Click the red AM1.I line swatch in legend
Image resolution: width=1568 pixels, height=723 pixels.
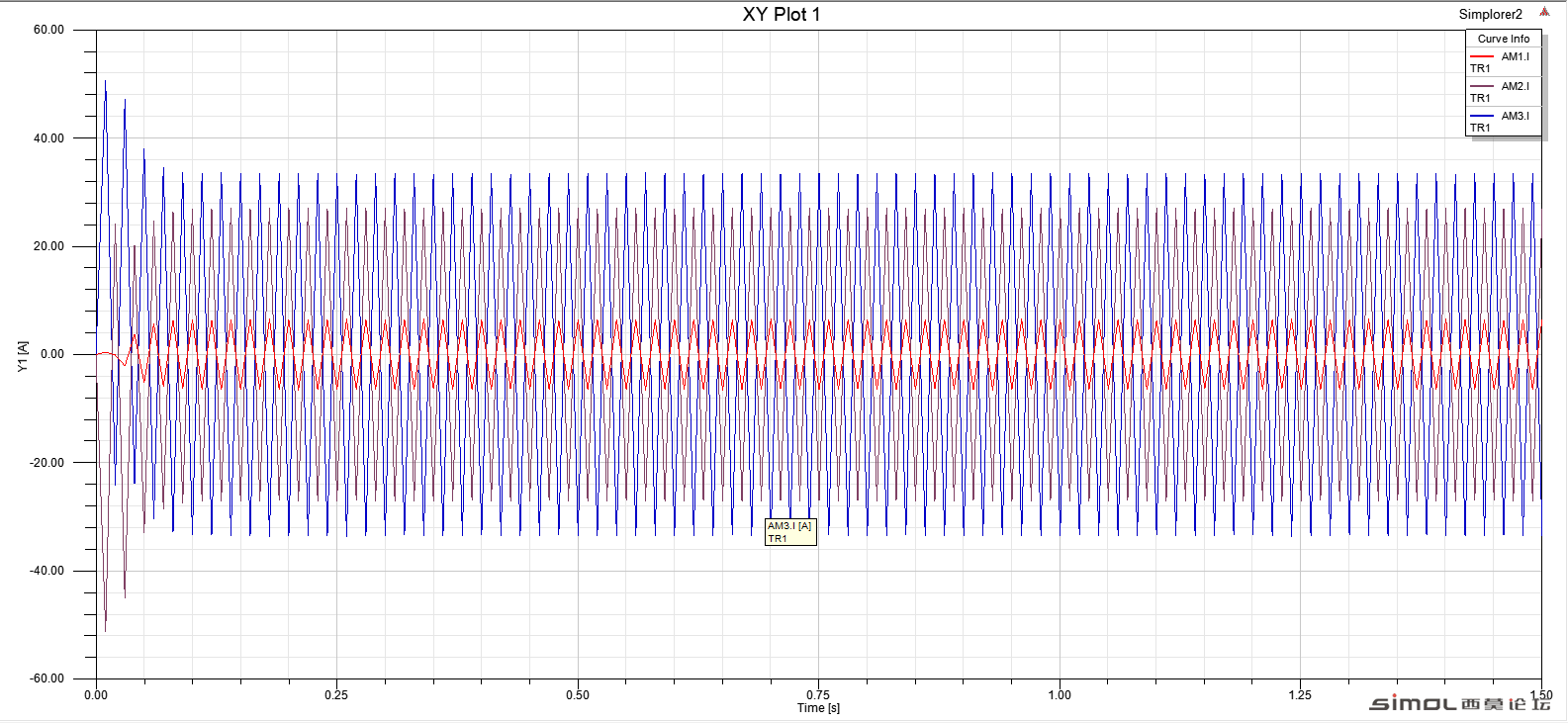1481,57
